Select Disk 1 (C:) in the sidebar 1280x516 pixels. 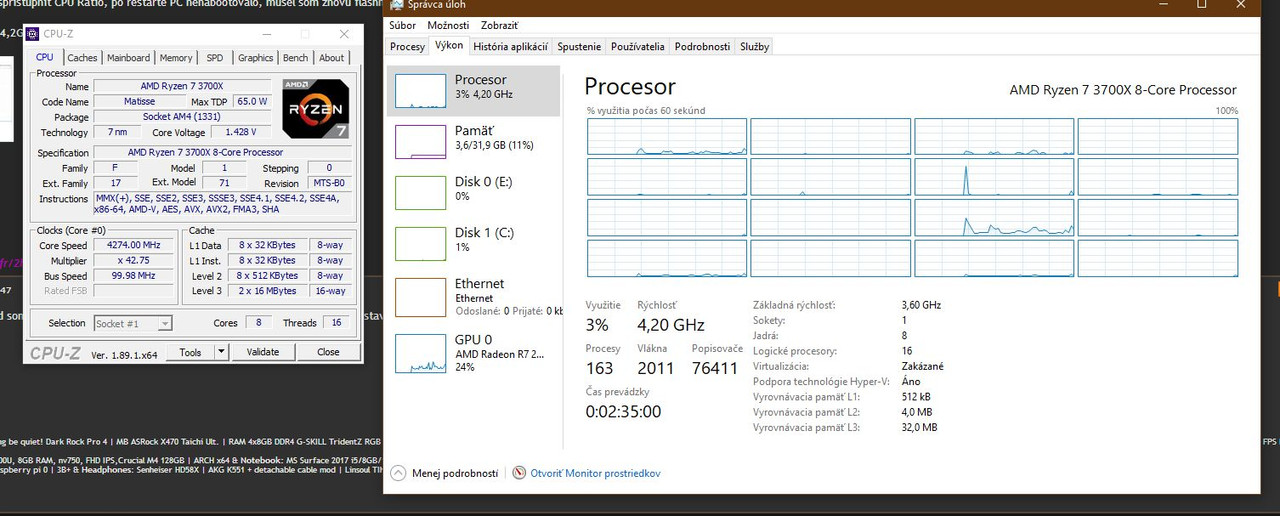click(x=473, y=243)
